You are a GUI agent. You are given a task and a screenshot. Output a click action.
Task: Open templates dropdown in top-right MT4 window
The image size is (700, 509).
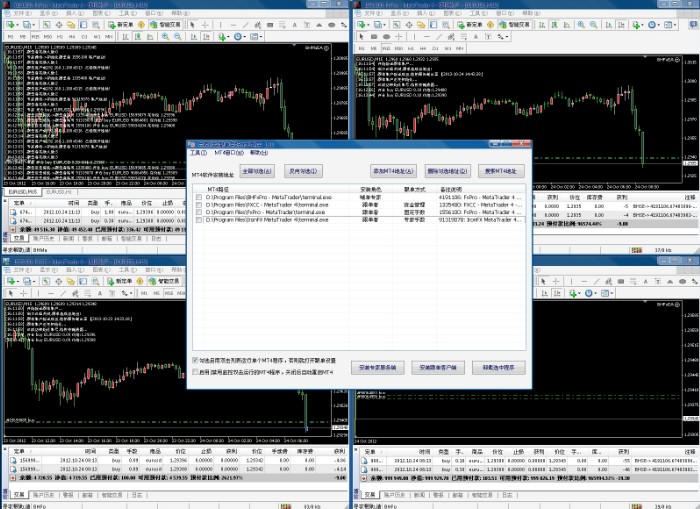click(x=670, y=25)
